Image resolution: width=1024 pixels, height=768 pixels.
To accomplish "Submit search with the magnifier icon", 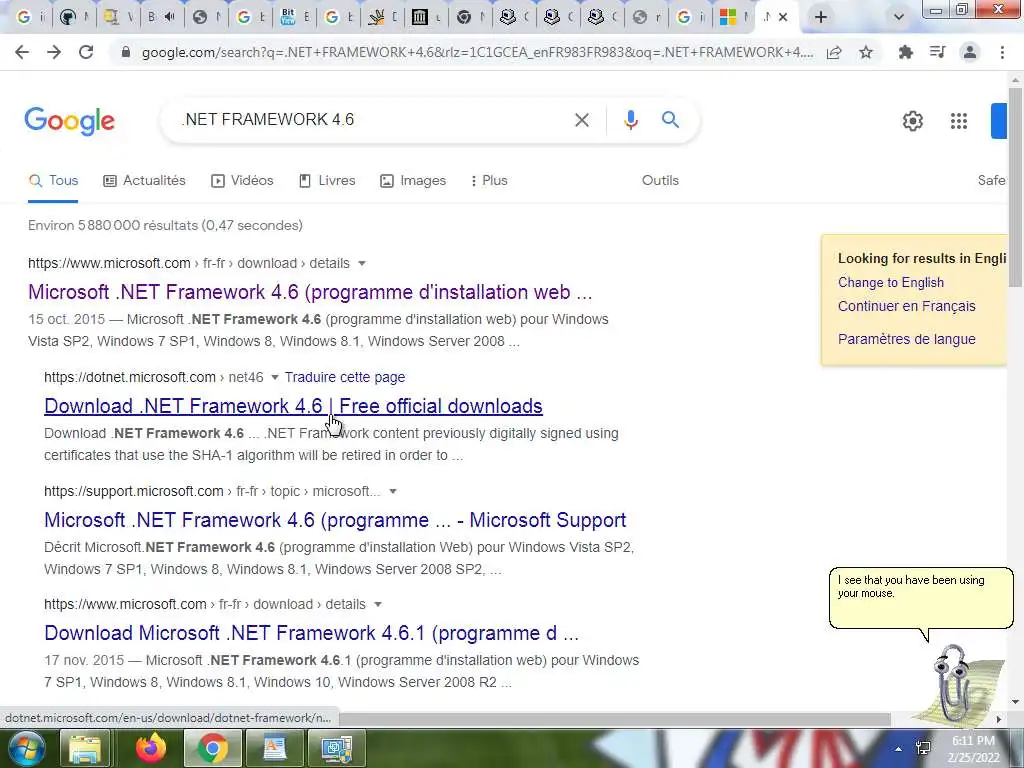I will pos(670,120).
